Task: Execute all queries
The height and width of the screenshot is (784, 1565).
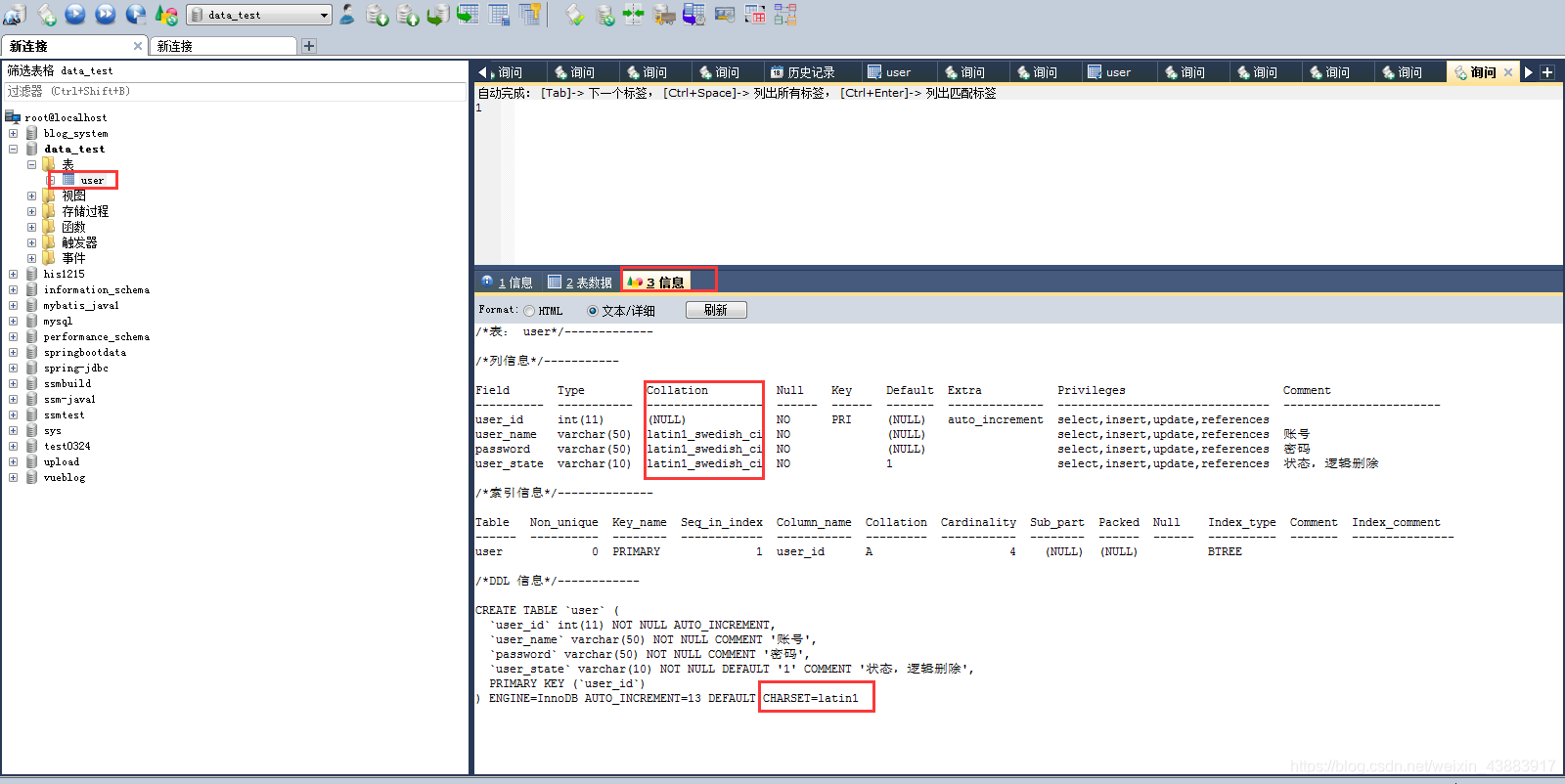Action: point(106,15)
